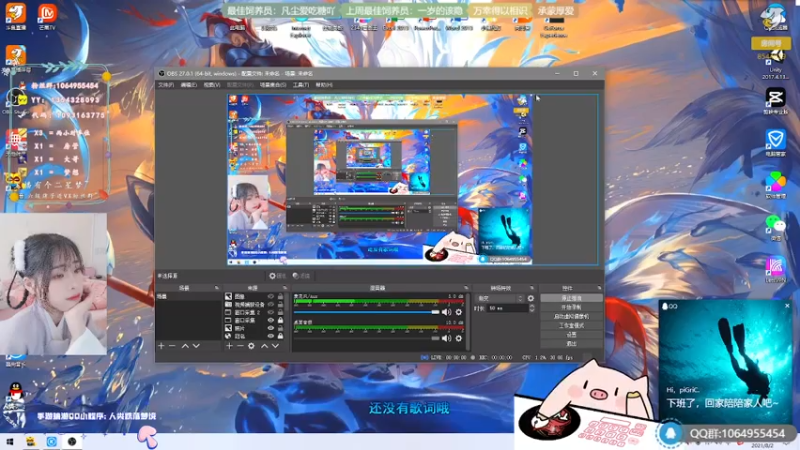Click transition duration 50 ms field
The width and height of the screenshot is (800, 450).
point(507,308)
